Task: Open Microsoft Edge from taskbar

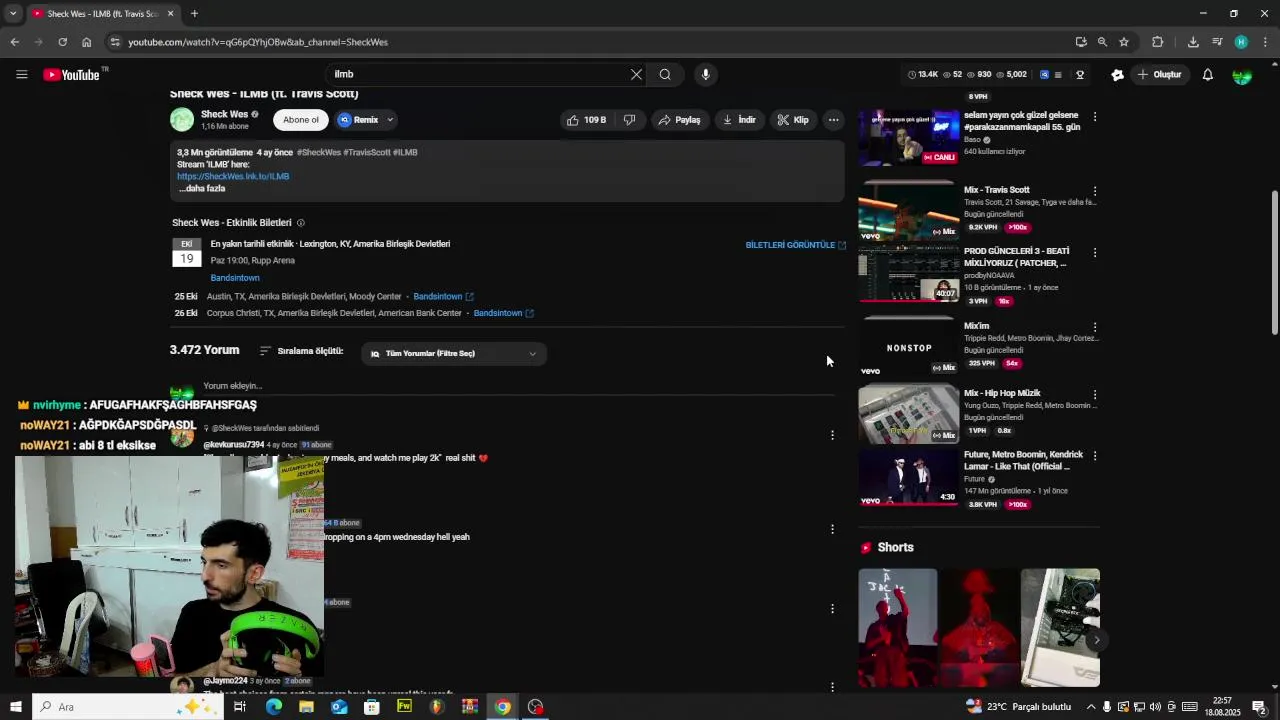Action: (273, 707)
